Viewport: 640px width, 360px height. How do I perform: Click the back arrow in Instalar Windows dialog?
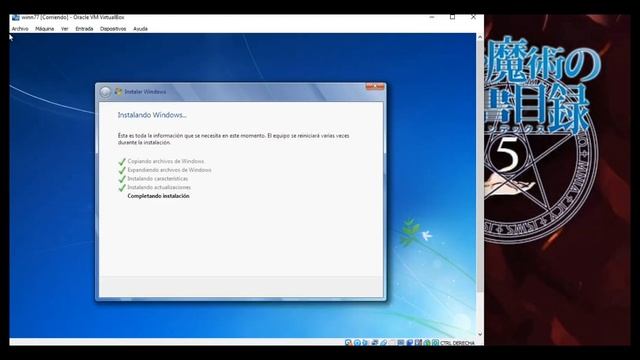[105, 92]
